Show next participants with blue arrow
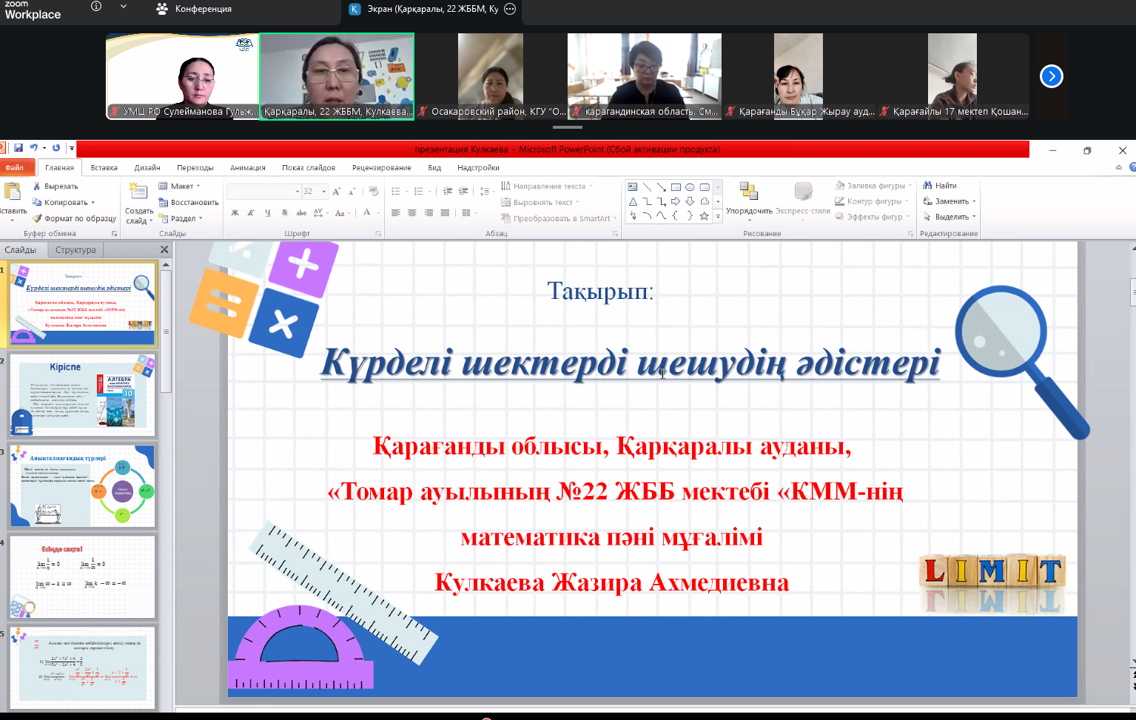The image size is (1136, 720). tap(1051, 76)
